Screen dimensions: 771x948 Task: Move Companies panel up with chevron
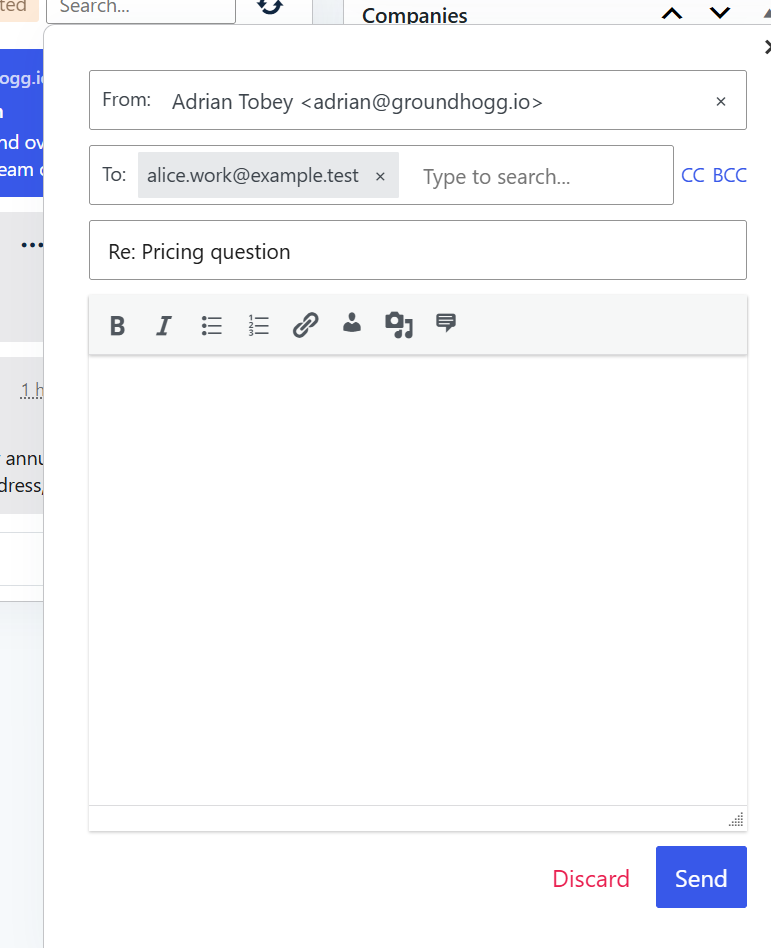pyautogui.click(x=672, y=13)
